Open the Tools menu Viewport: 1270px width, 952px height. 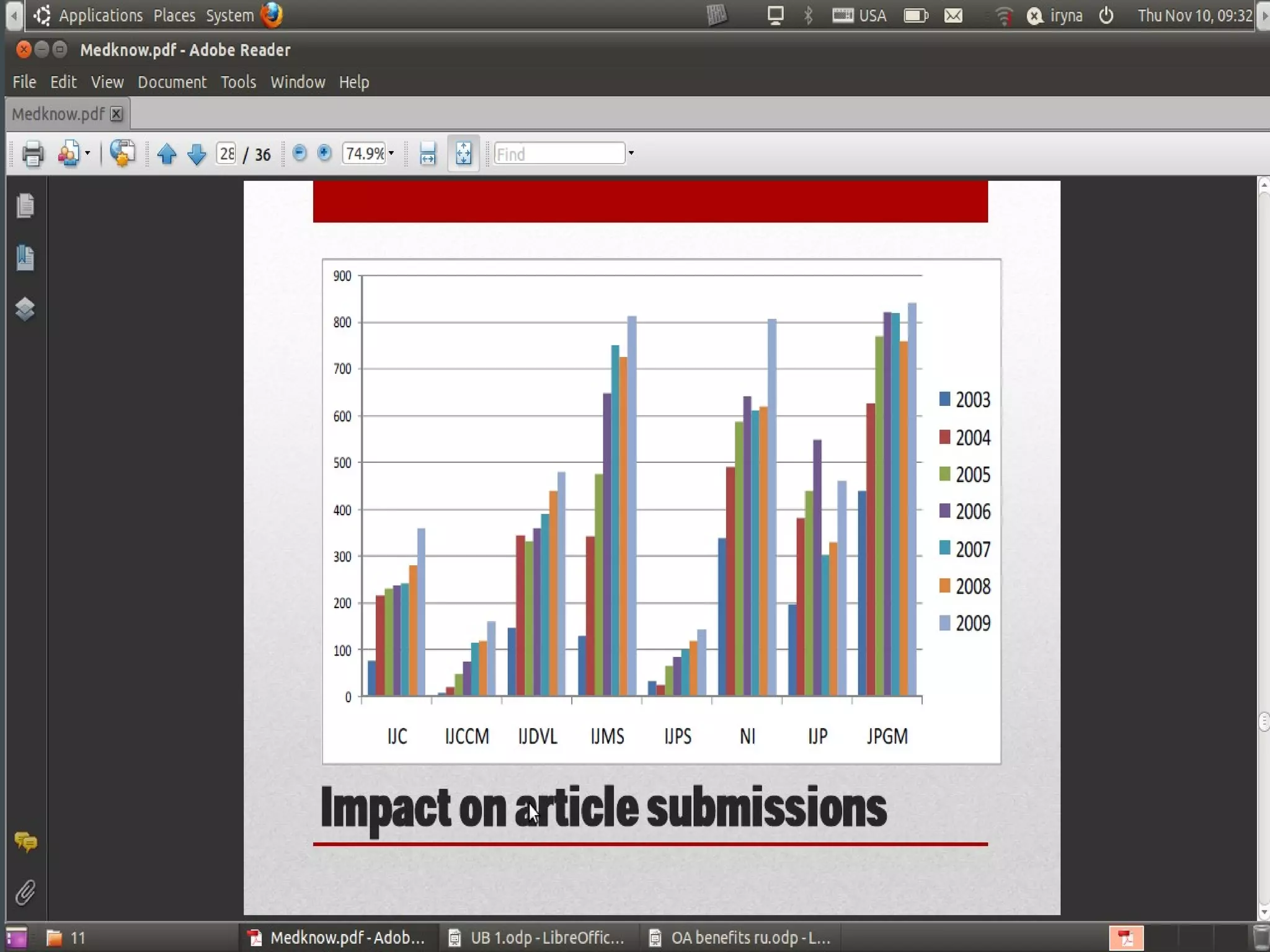click(238, 82)
